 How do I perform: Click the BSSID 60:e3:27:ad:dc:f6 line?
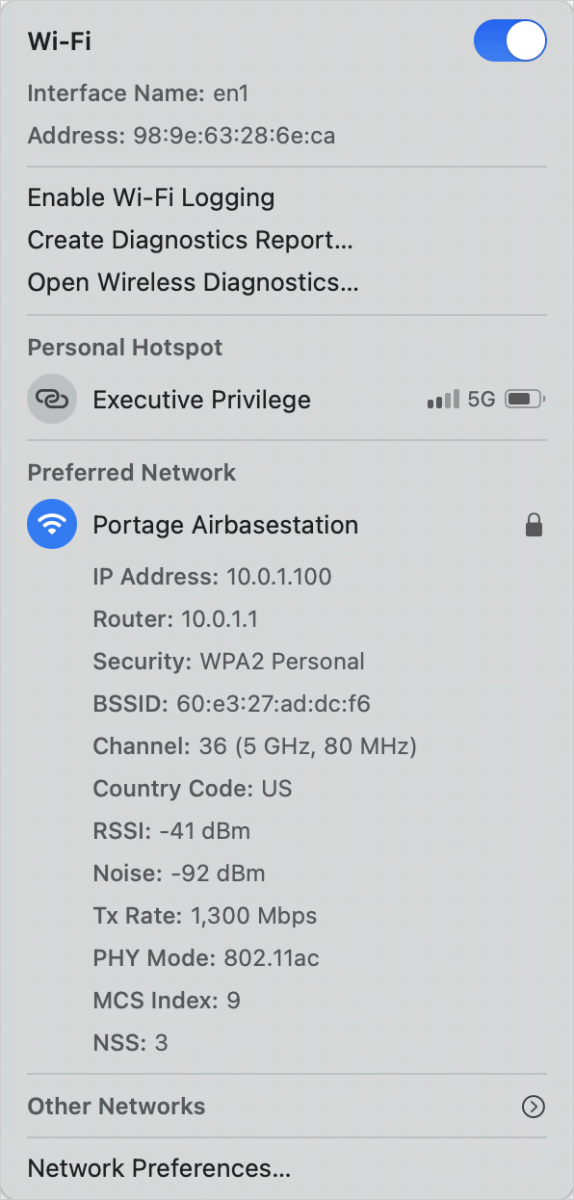pos(232,704)
